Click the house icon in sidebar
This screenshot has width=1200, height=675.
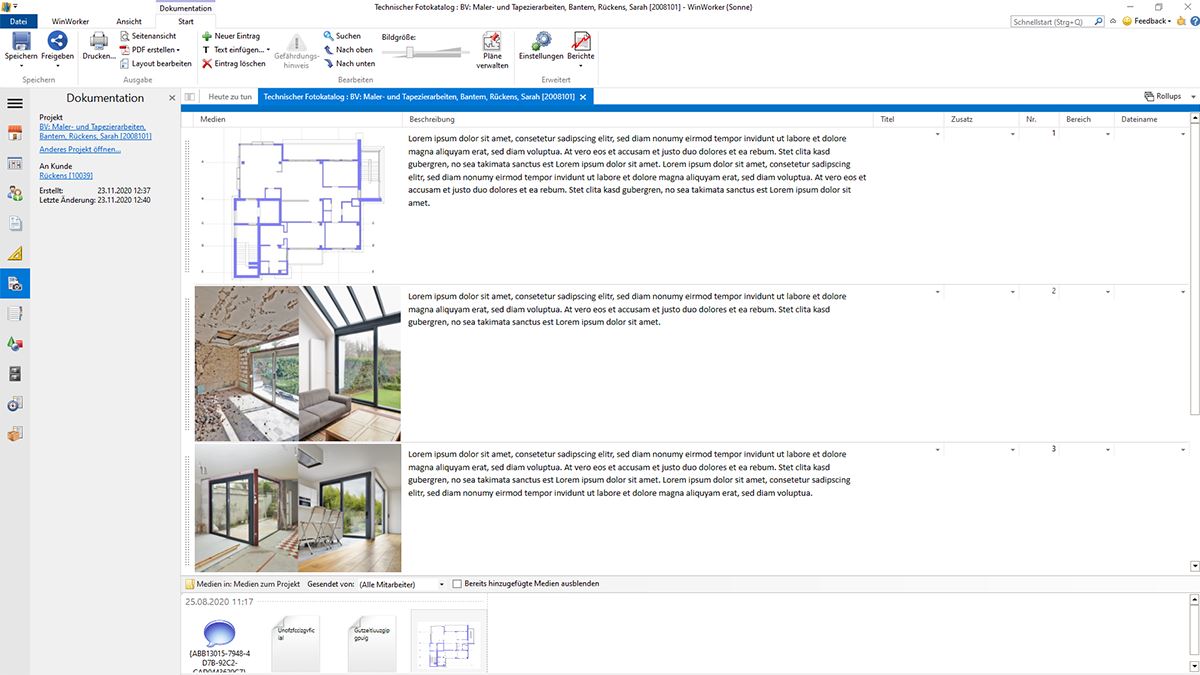click(x=15, y=134)
